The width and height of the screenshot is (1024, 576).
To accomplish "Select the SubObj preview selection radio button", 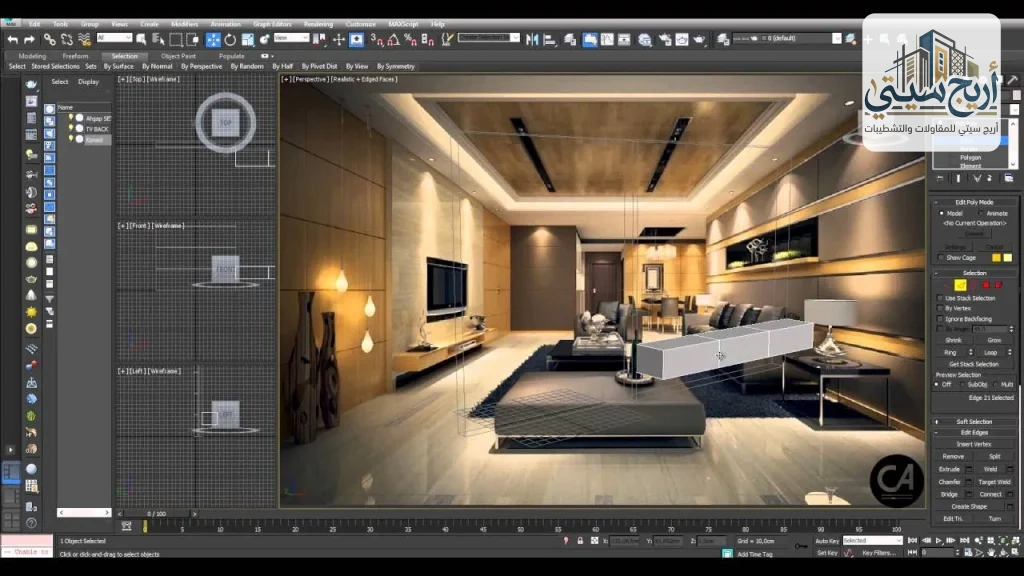I will (x=963, y=384).
